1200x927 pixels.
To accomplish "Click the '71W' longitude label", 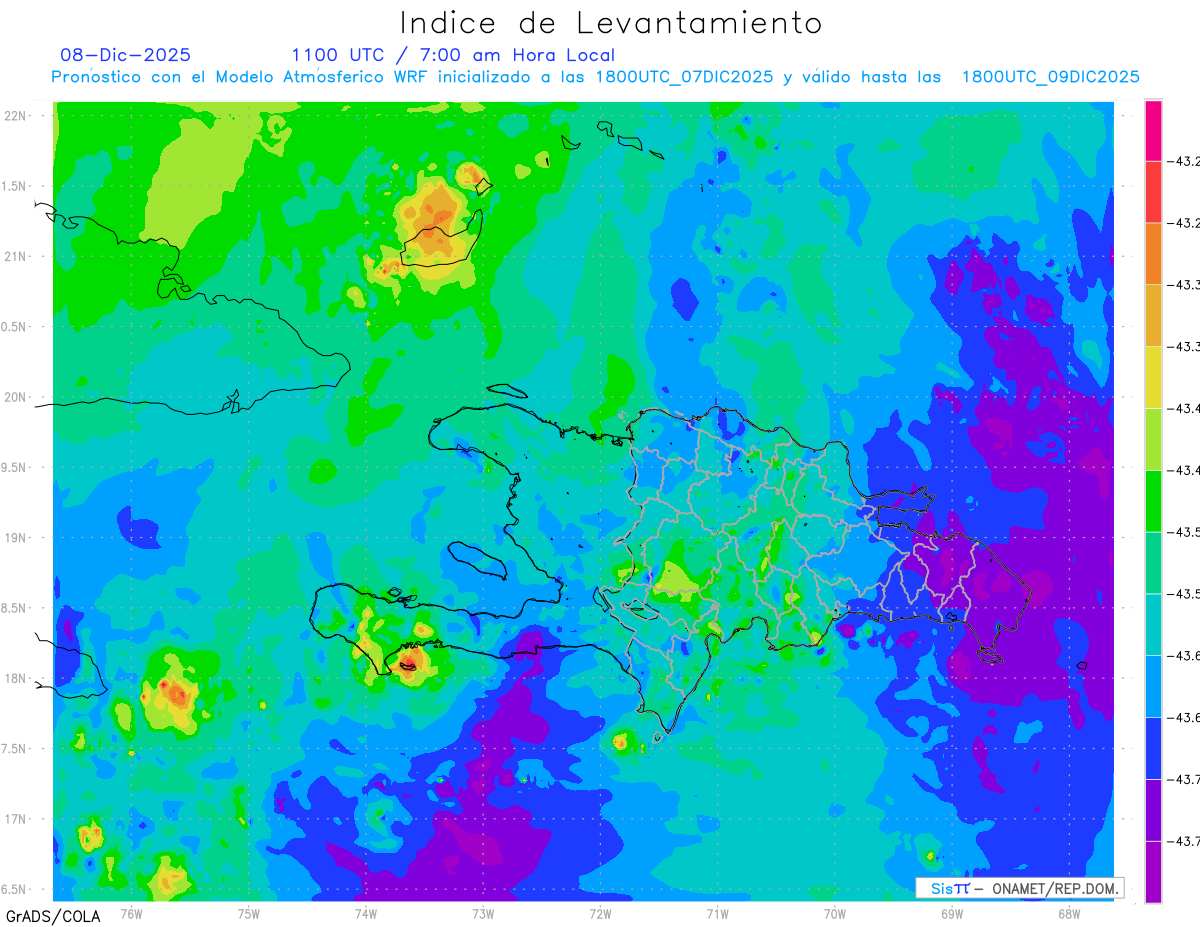I will coord(717,913).
